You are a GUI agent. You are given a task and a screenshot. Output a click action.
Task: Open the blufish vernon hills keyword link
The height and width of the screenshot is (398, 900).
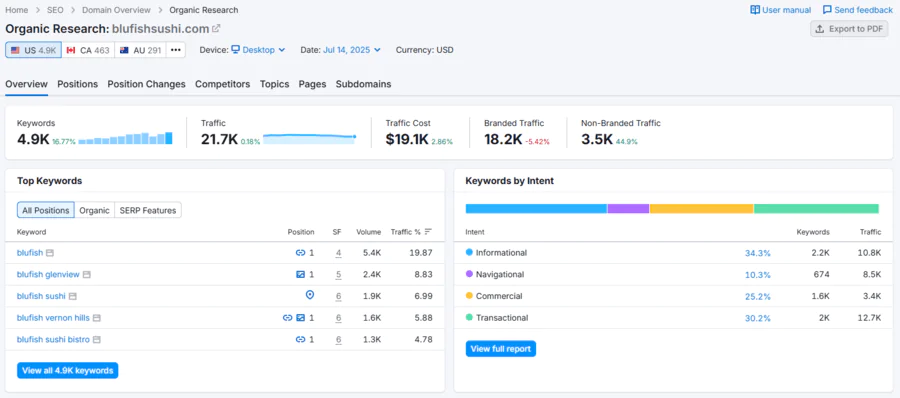[53, 318]
